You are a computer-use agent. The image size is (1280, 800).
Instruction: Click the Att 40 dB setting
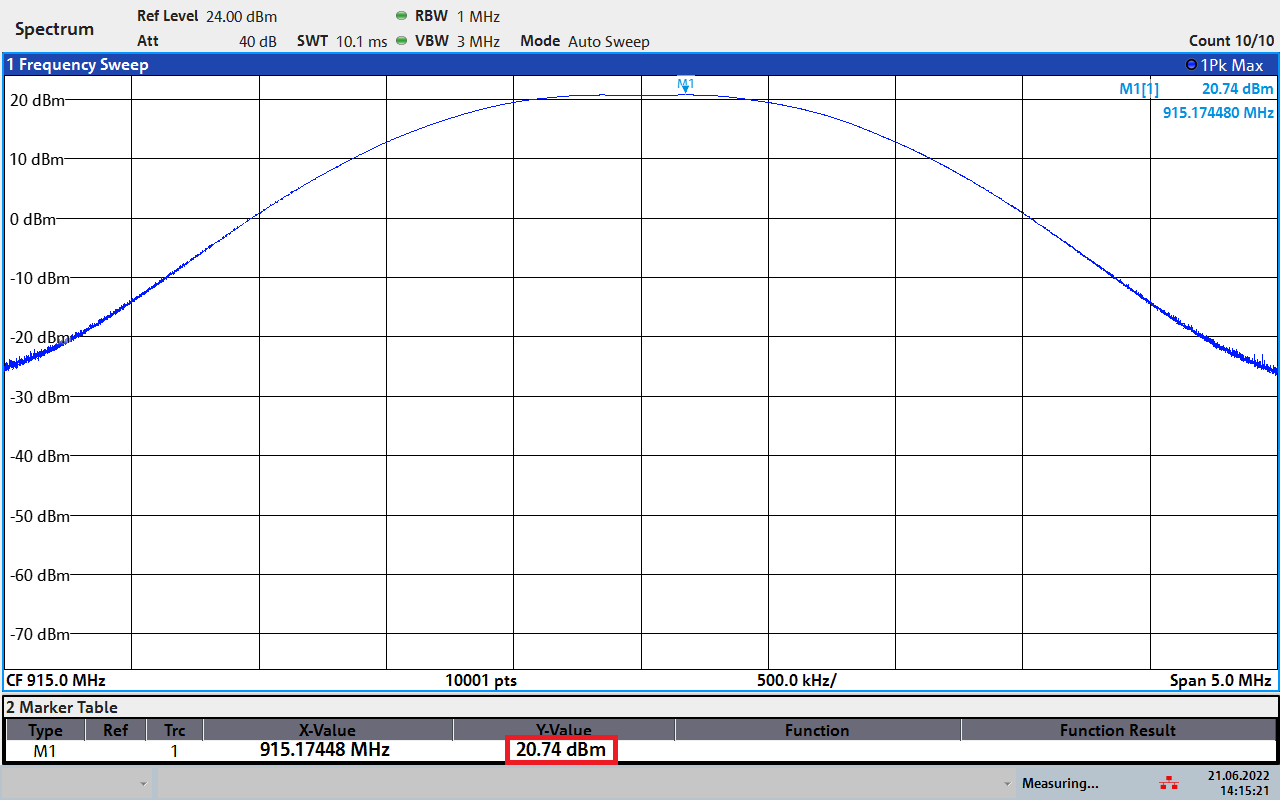coord(207,41)
